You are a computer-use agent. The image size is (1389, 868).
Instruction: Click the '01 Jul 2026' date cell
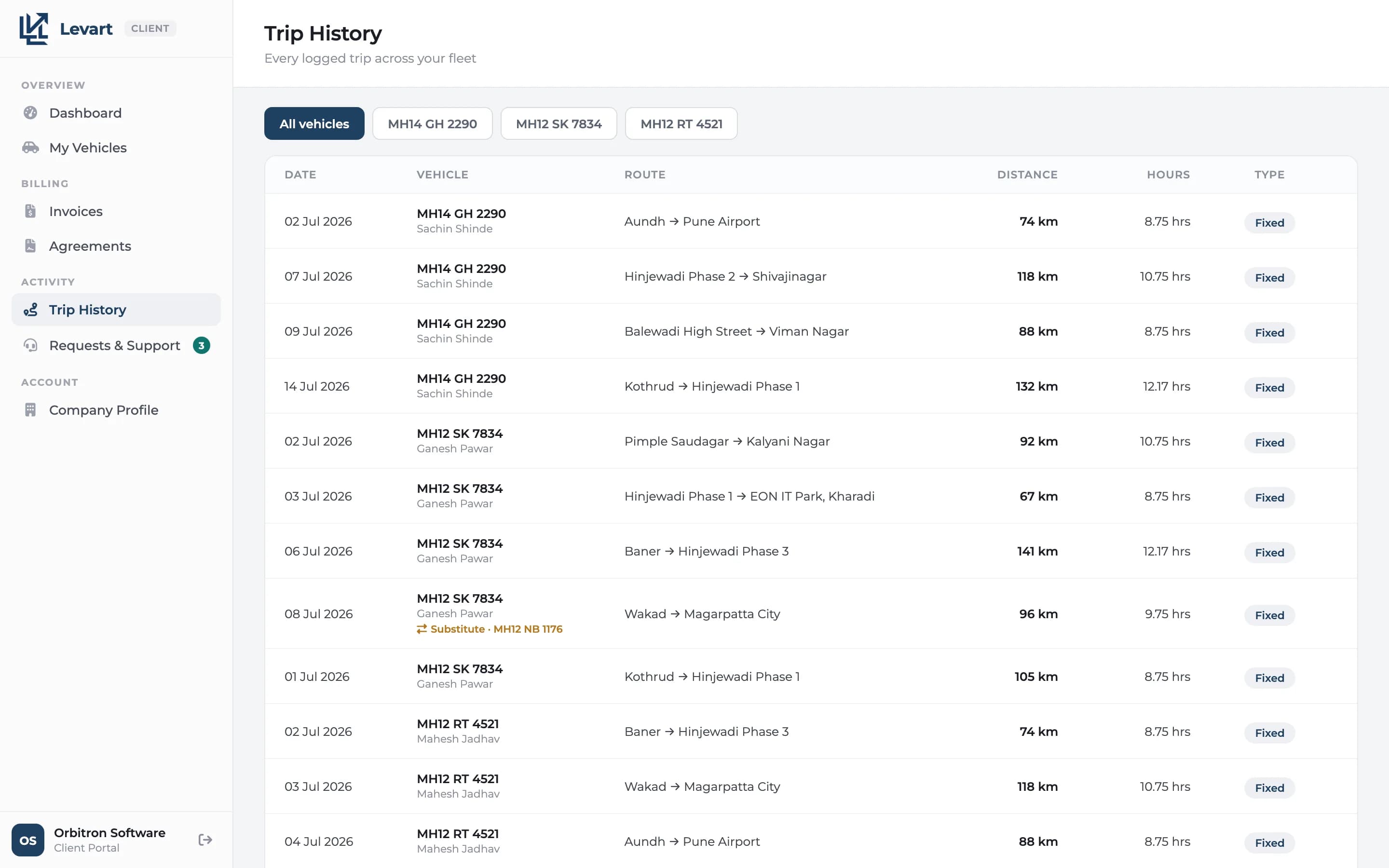[x=317, y=677]
